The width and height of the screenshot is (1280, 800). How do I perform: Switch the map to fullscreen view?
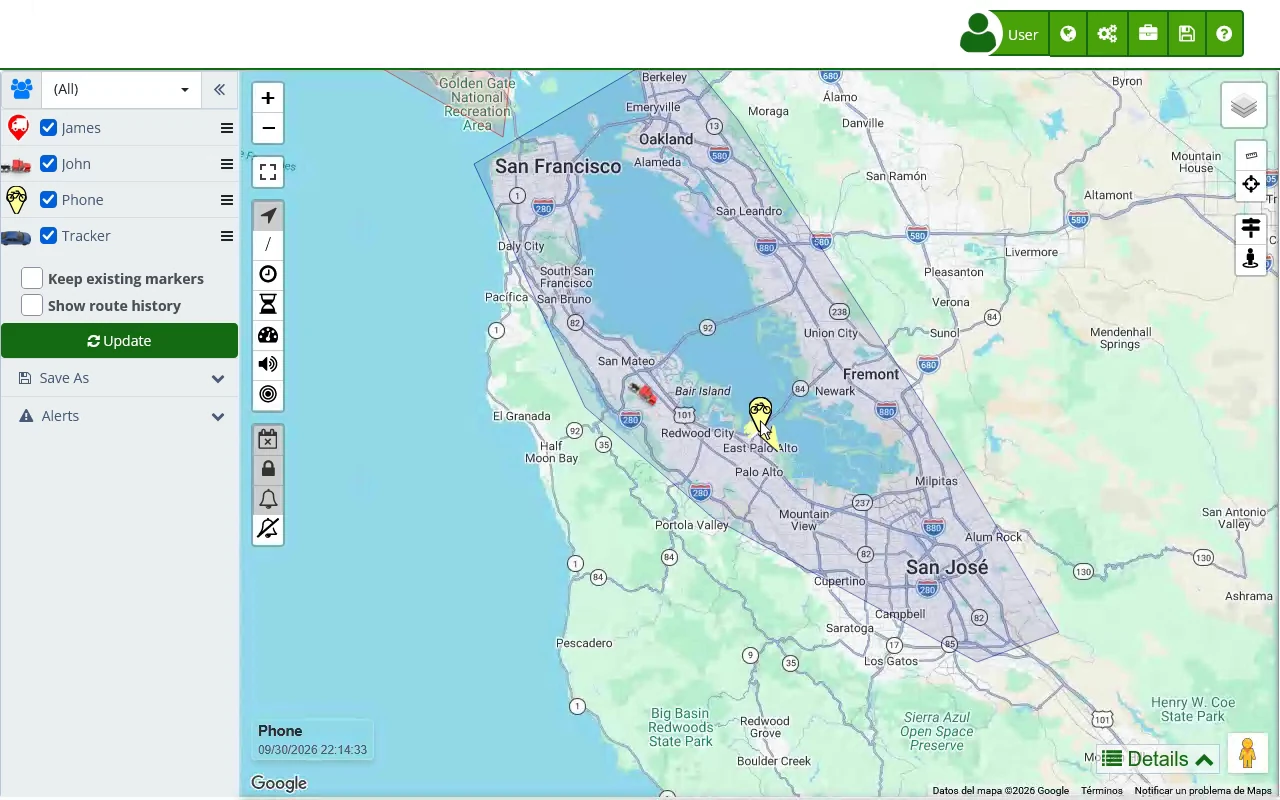268,173
